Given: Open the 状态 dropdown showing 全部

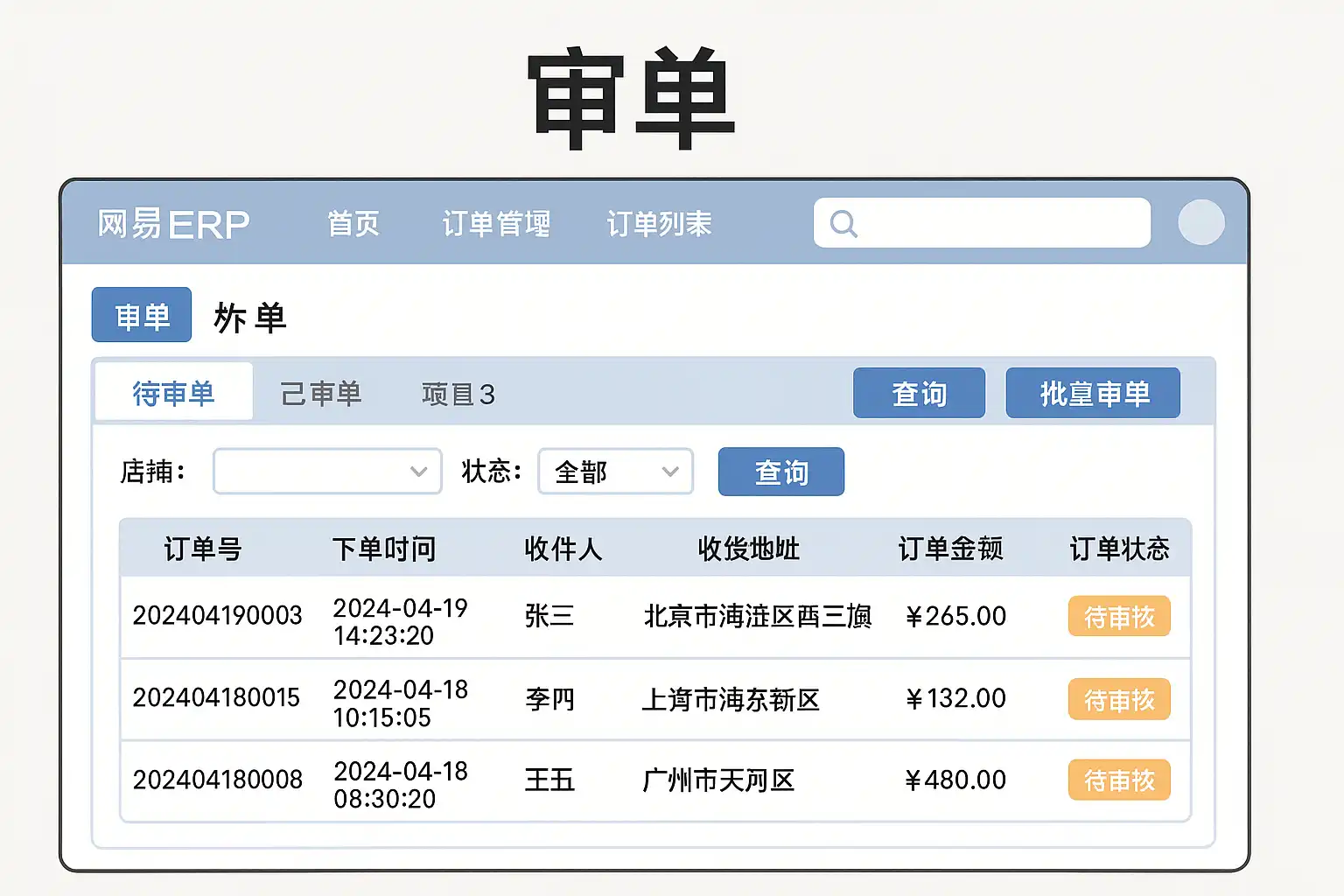Looking at the screenshot, I should click(x=615, y=472).
